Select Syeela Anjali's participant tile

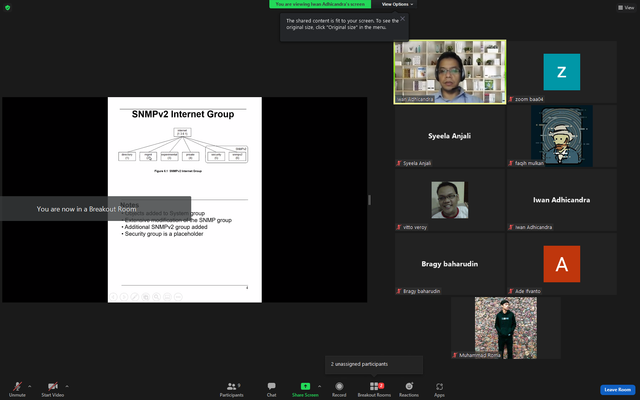[450, 136]
